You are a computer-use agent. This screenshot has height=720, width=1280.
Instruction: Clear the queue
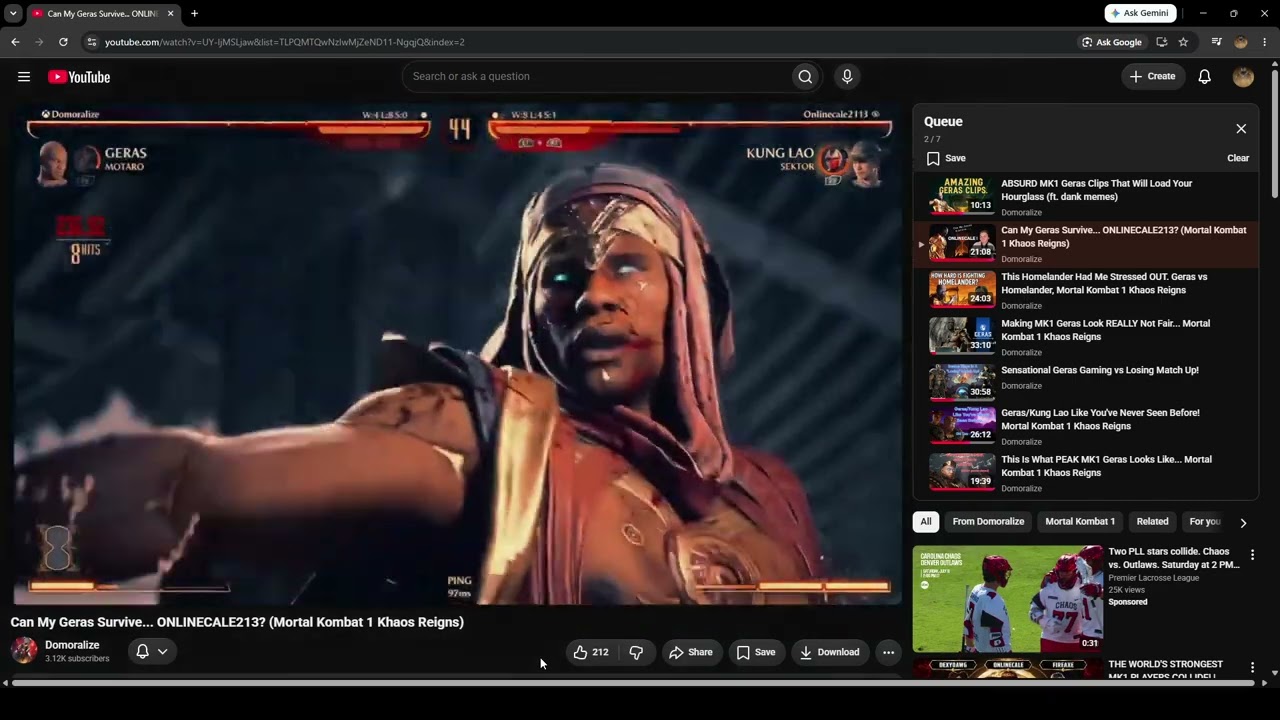[x=1238, y=158]
